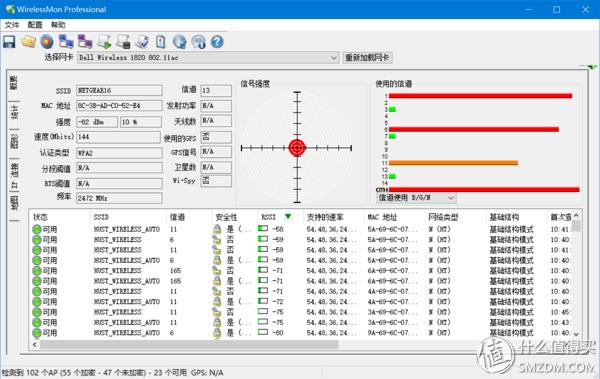Viewport: 600px width, 379px height.
Task: Open help via blue question mark icon
Action: 217,42
